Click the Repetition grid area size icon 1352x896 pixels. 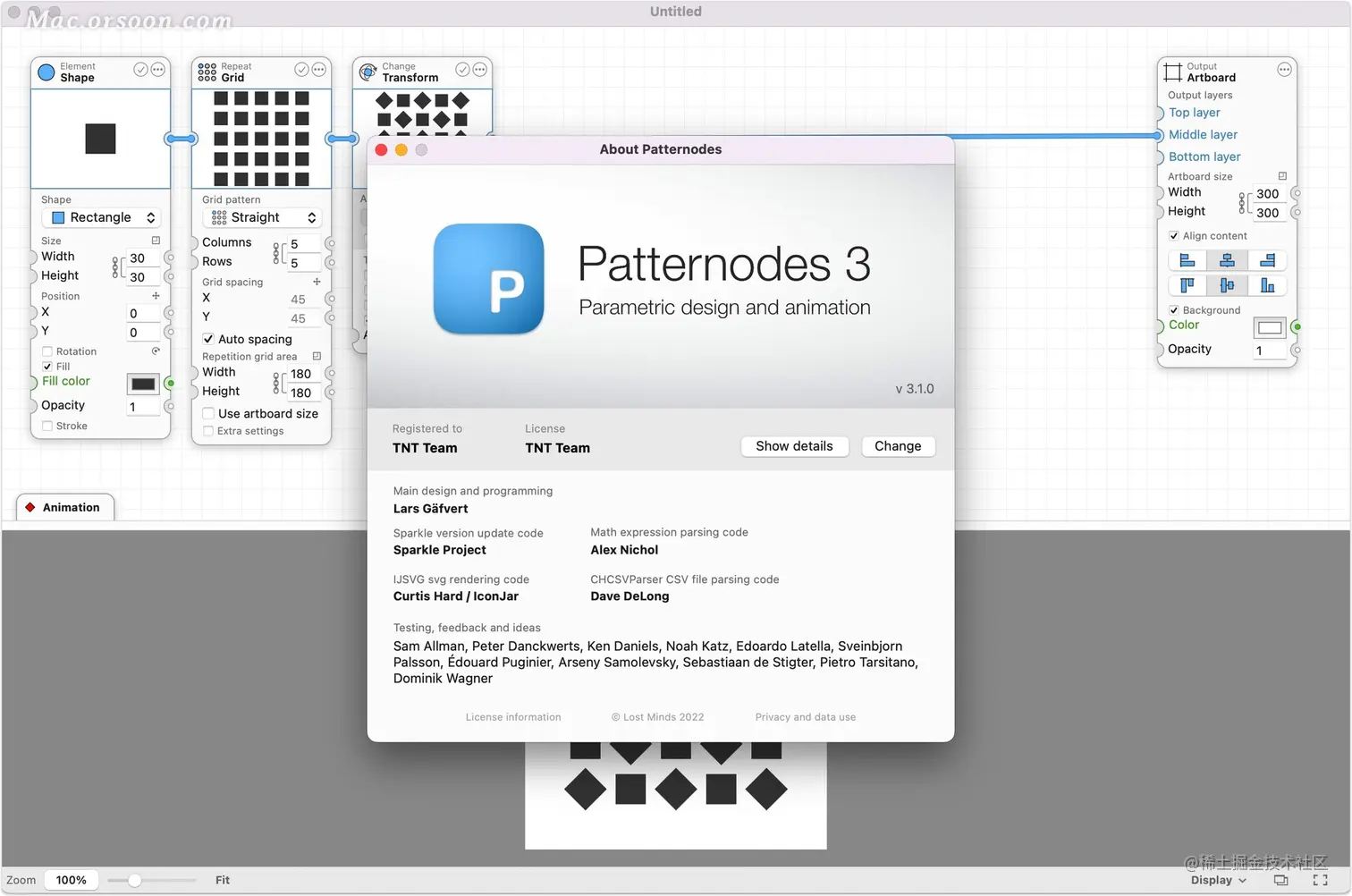pos(317,356)
